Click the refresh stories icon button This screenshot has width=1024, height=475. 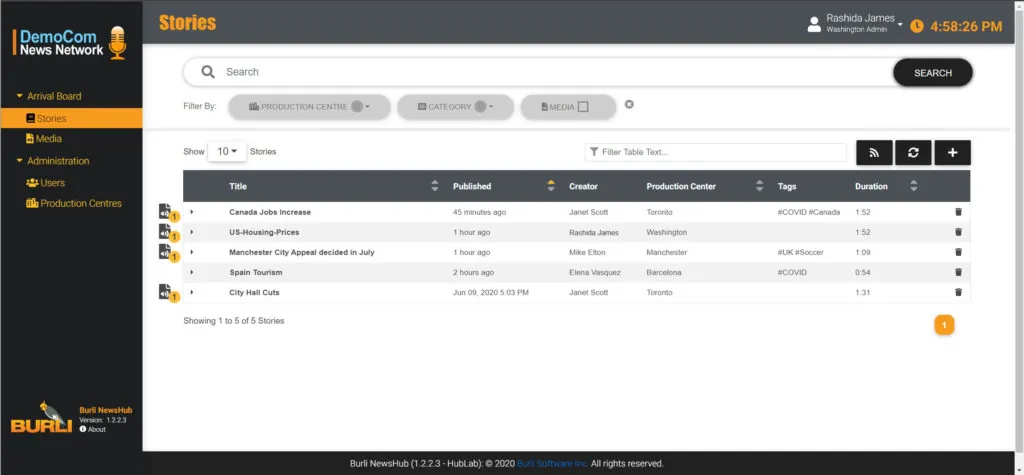click(913, 152)
